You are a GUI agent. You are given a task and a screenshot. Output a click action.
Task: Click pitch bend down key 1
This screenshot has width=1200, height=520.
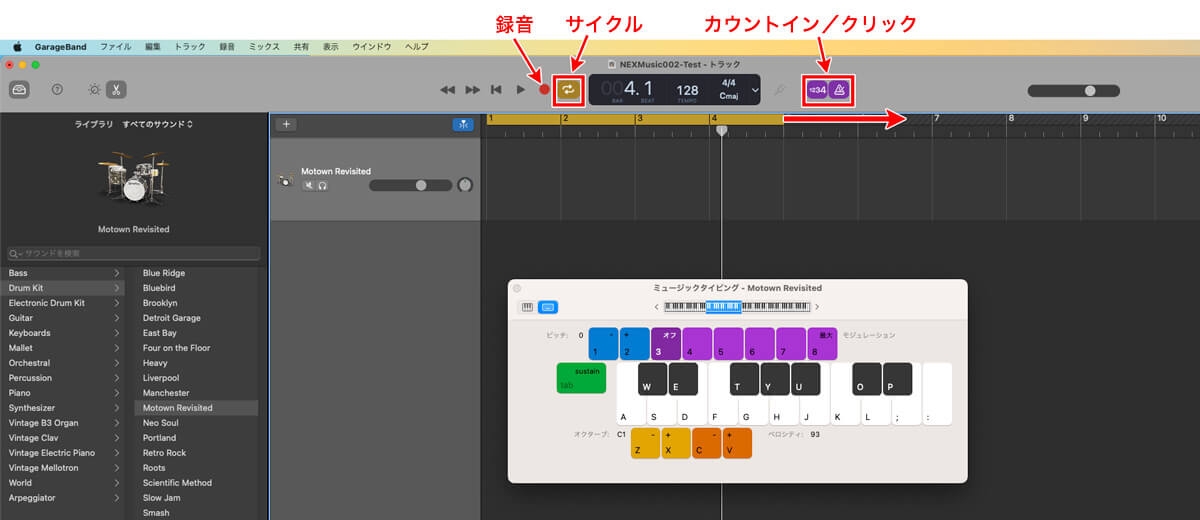(x=604, y=344)
